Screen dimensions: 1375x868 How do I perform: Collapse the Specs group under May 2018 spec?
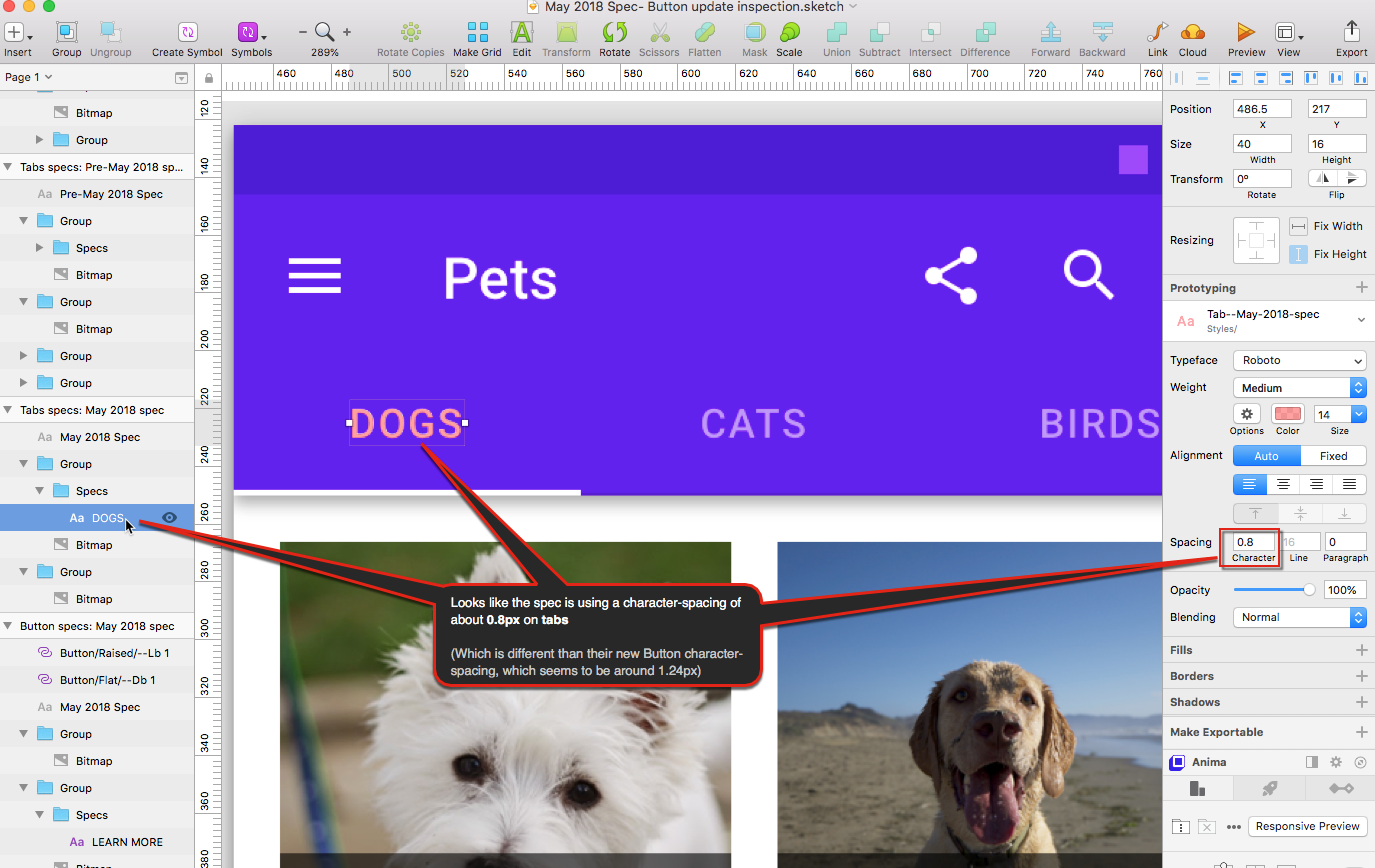[x=37, y=490]
